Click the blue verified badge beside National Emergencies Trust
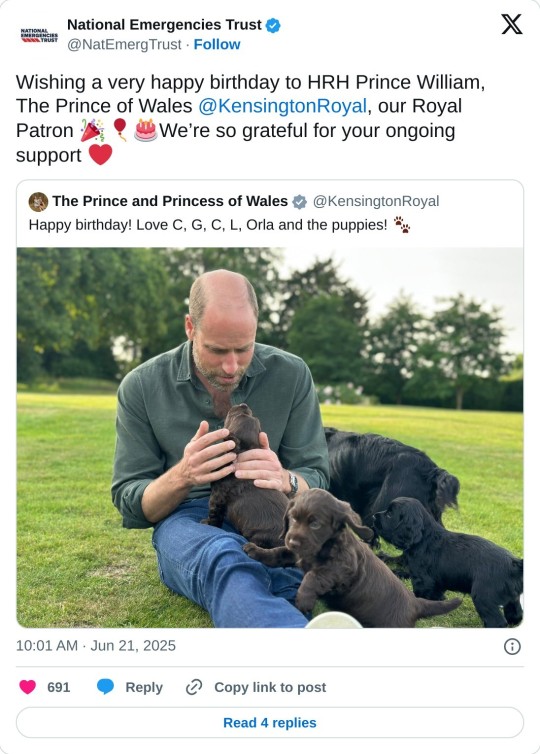 pos(273,25)
